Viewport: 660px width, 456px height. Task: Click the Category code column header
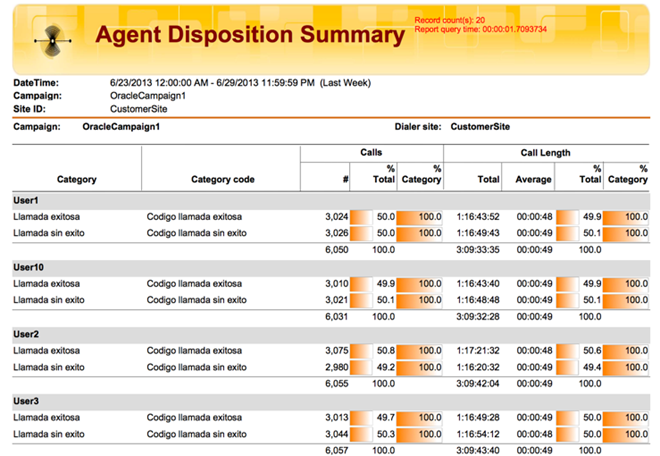pos(222,179)
